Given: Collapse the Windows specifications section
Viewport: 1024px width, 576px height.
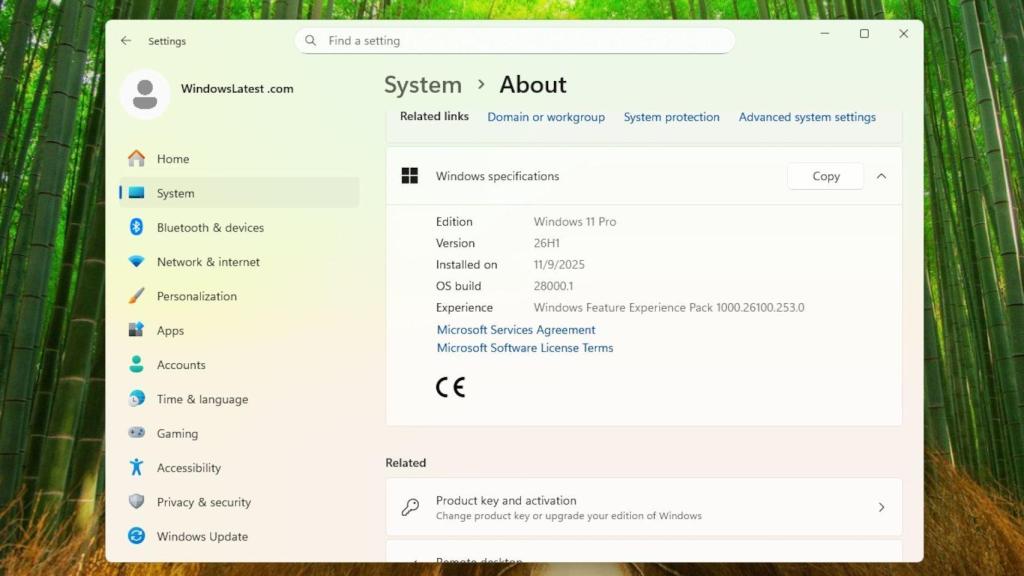Looking at the screenshot, I should tap(881, 176).
